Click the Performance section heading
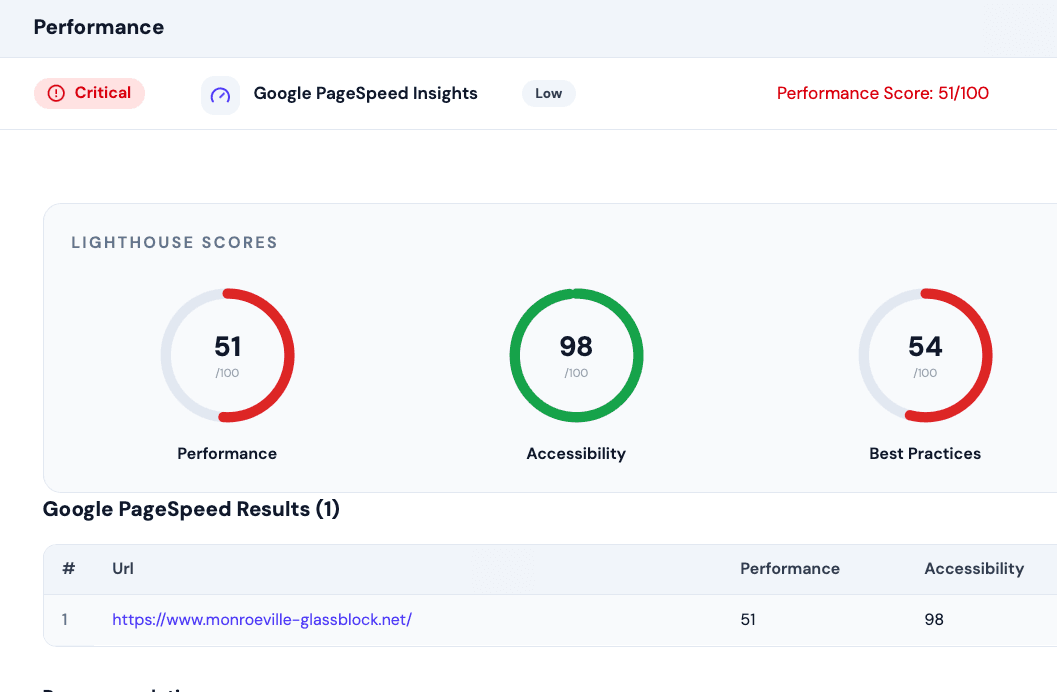This screenshot has width=1057, height=692. coord(99,27)
